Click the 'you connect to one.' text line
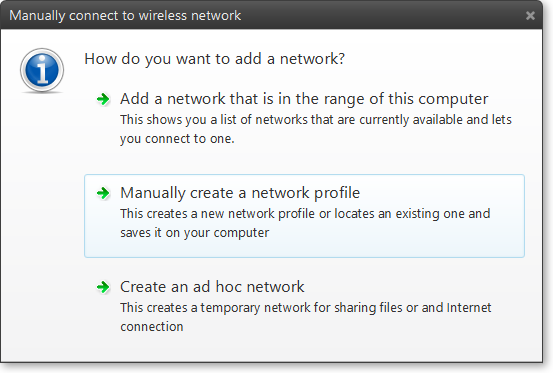 tap(177, 139)
